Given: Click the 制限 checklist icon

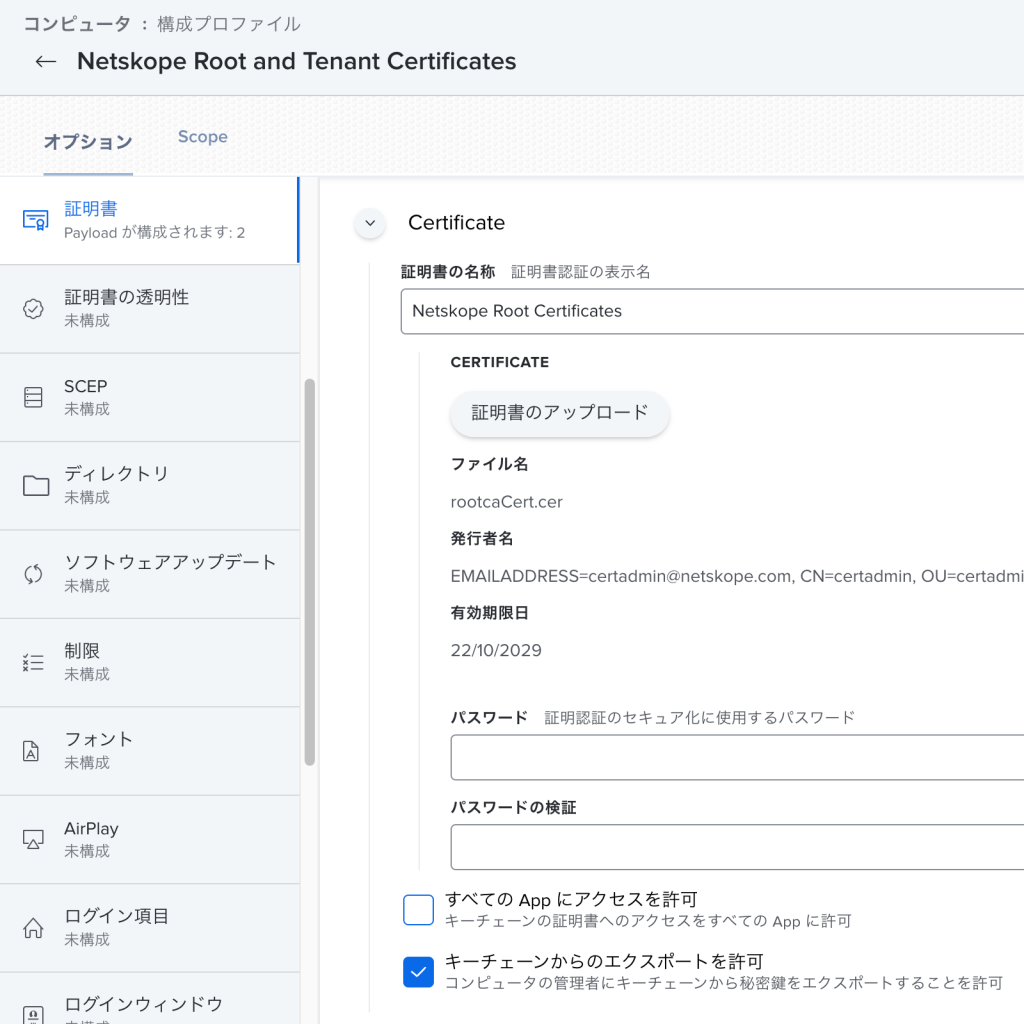Looking at the screenshot, I should tap(33, 662).
